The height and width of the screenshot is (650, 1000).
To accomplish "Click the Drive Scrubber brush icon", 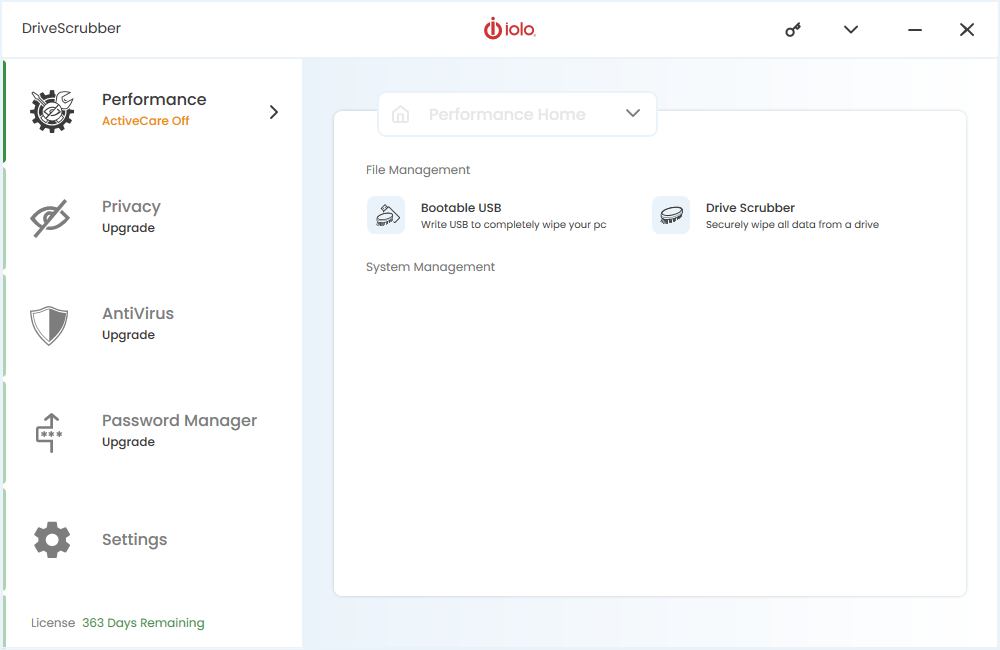I will tap(671, 215).
